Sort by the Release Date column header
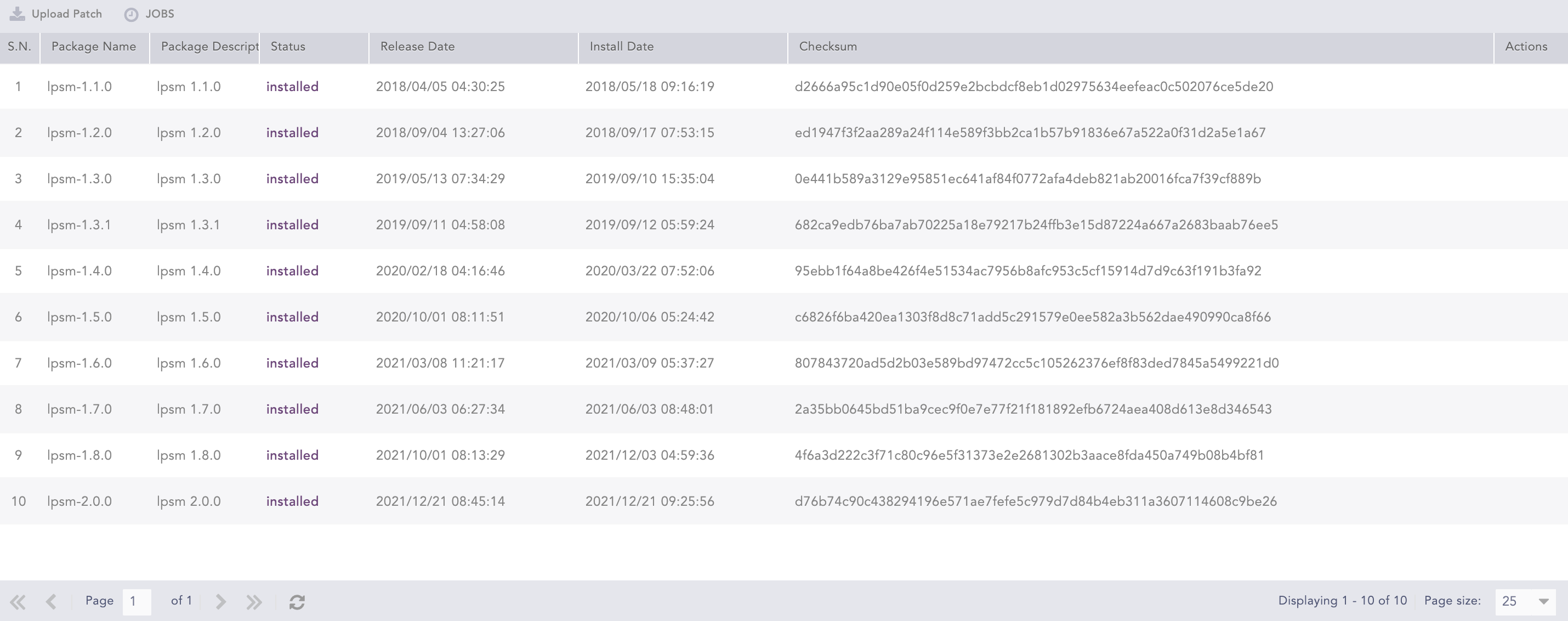This screenshot has width=1568, height=621. 417,46
